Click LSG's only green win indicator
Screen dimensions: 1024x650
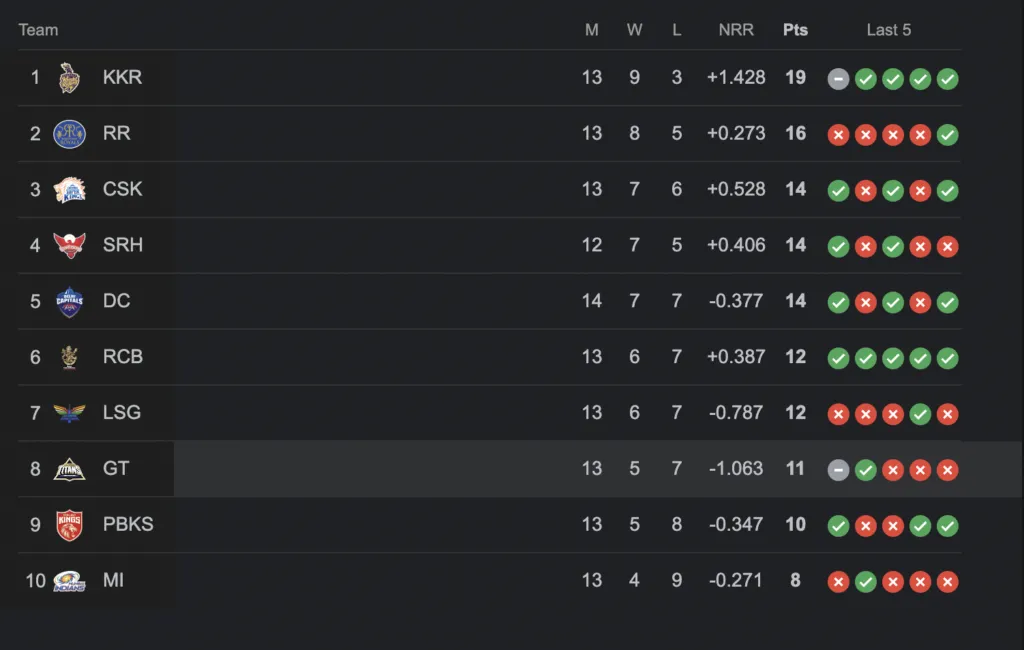(x=920, y=414)
